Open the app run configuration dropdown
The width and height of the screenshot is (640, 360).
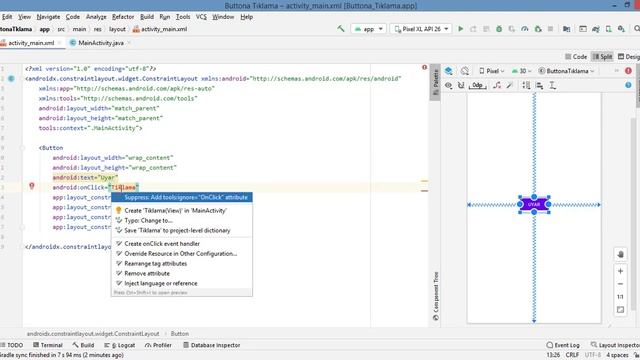(x=369, y=29)
